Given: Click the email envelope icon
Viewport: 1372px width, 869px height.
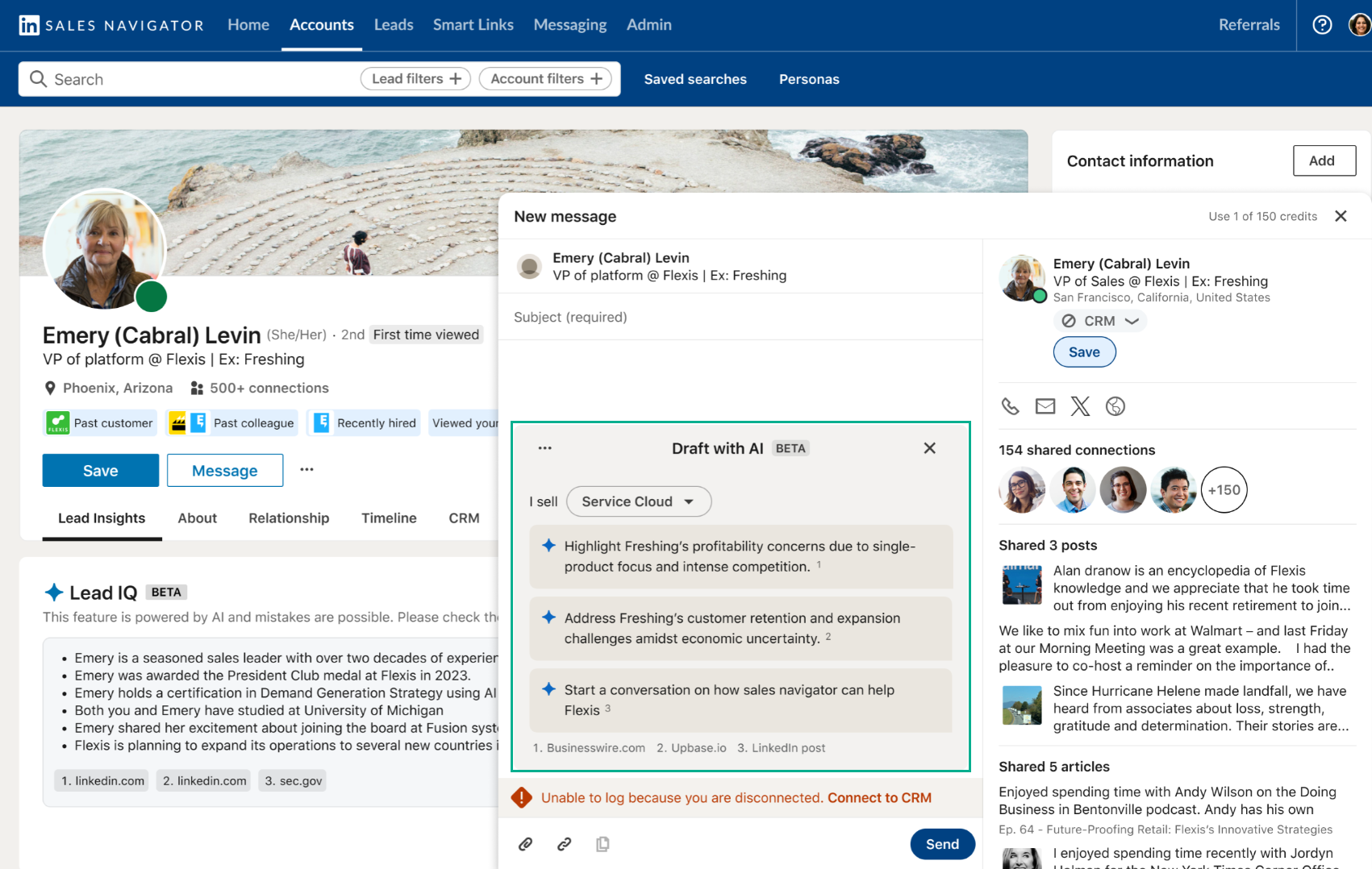Looking at the screenshot, I should [1045, 406].
